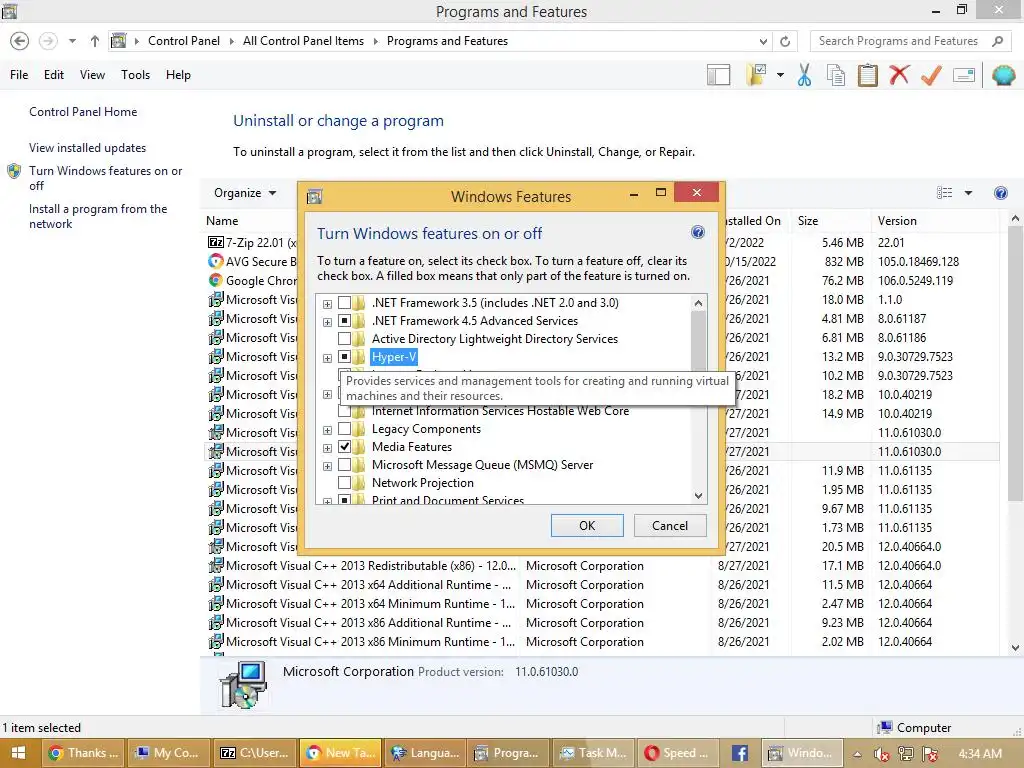Viewport: 1024px width, 768px height.
Task: Expand Microsoft Message Queue Server node
Action: click(327, 466)
